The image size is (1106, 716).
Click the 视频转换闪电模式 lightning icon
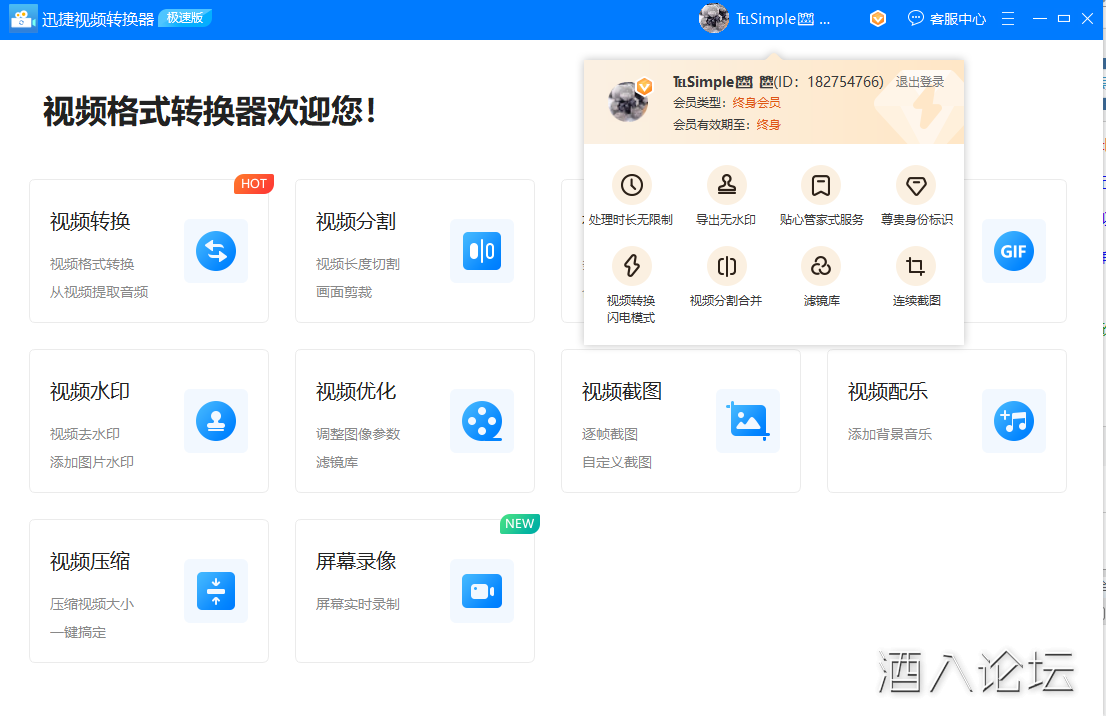tap(631, 266)
